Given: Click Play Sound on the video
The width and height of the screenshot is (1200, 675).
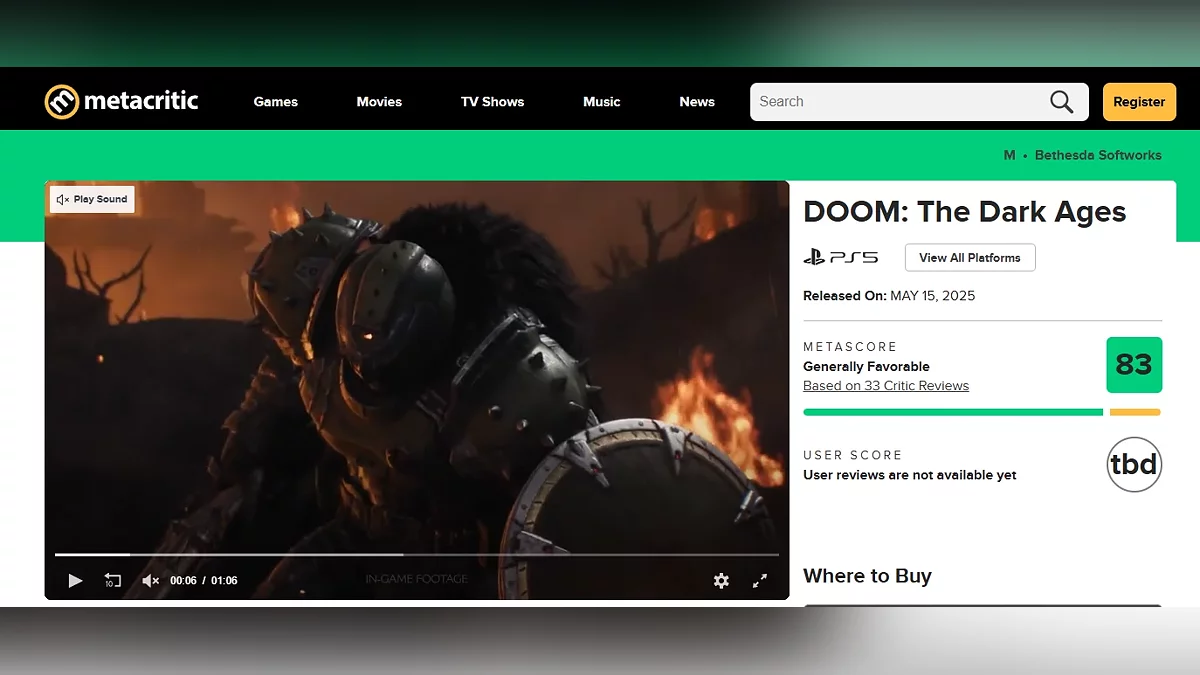Looking at the screenshot, I should pyautogui.click(x=92, y=199).
